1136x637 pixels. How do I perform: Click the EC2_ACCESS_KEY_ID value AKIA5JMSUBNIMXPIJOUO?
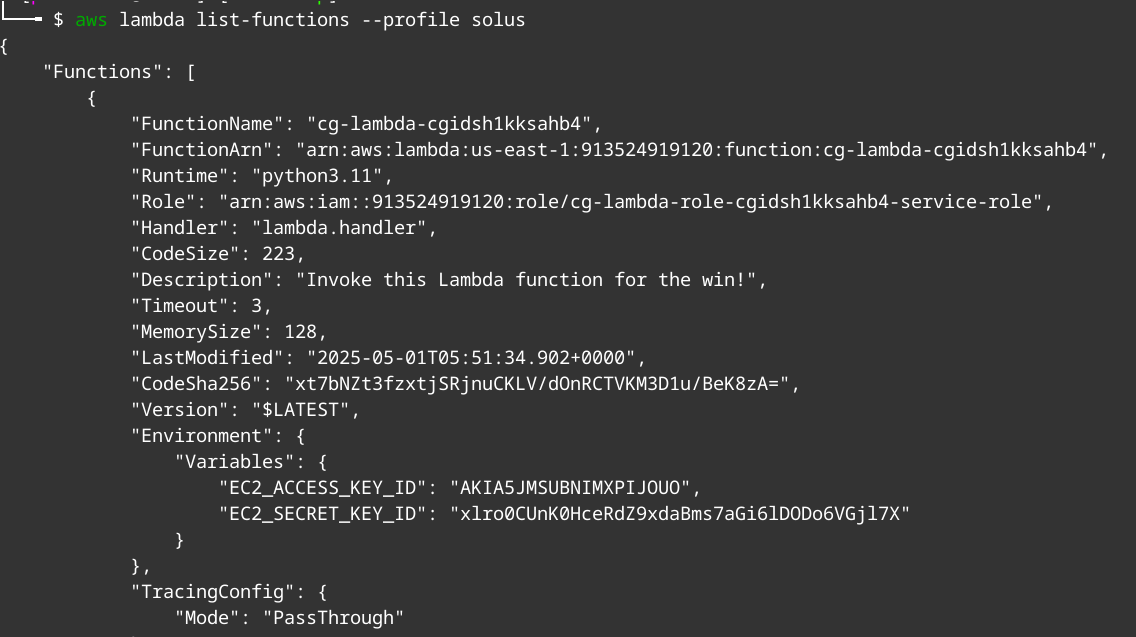point(570,488)
